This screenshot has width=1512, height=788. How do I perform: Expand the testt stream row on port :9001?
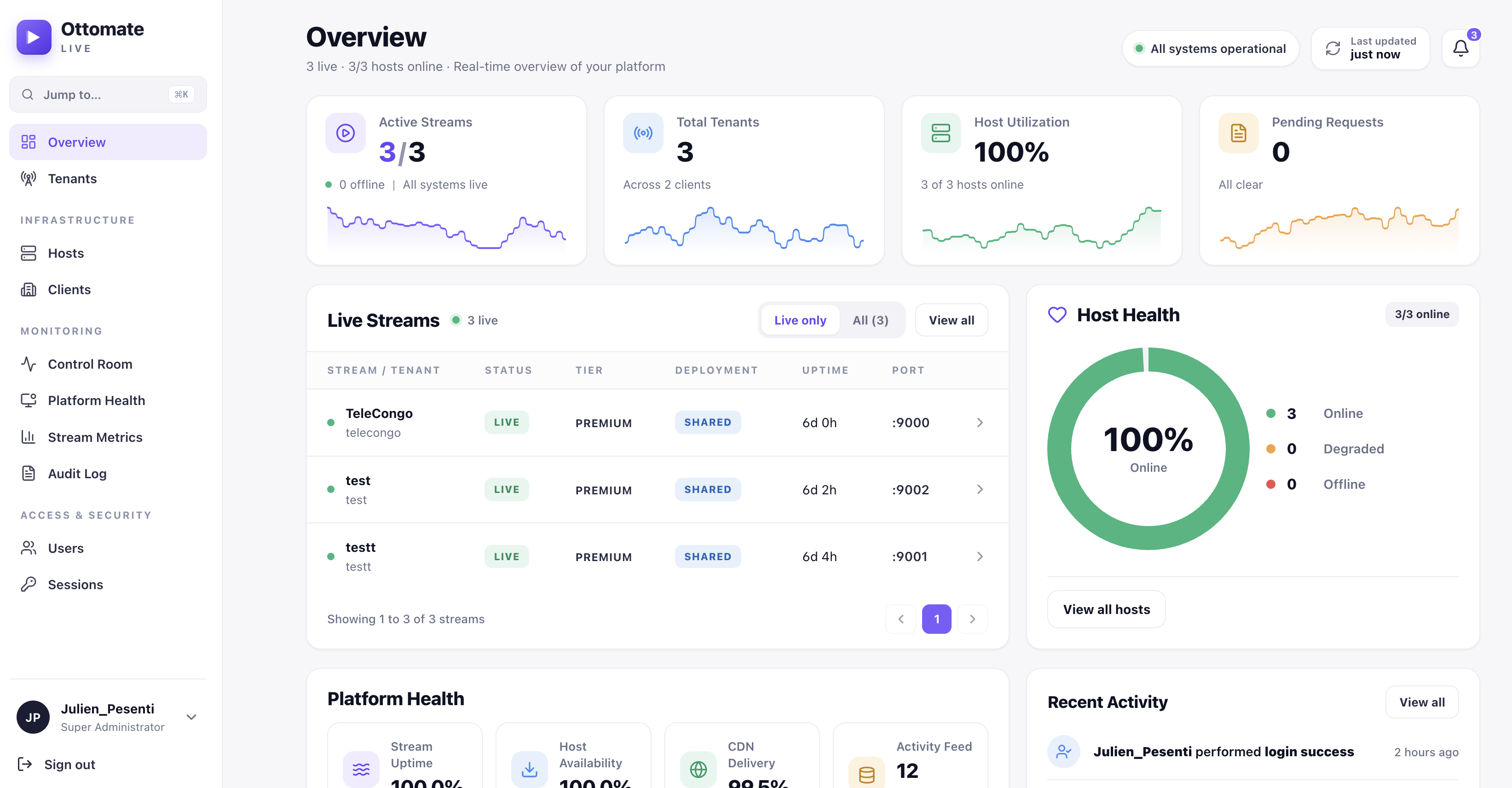(x=980, y=556)
